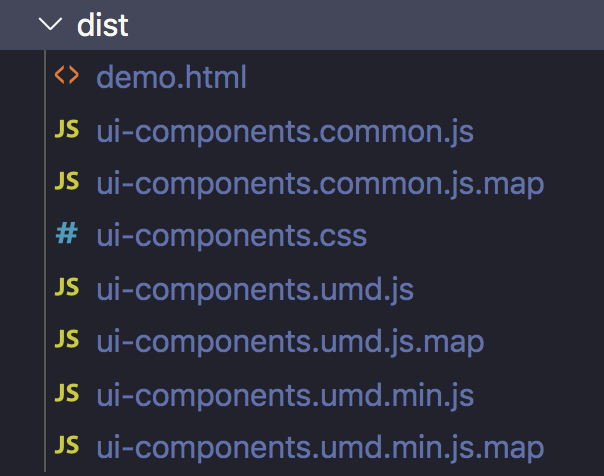
Task: Click the JS icon for ui-components.umd.min.js.map
Action: tap(66, 446)
